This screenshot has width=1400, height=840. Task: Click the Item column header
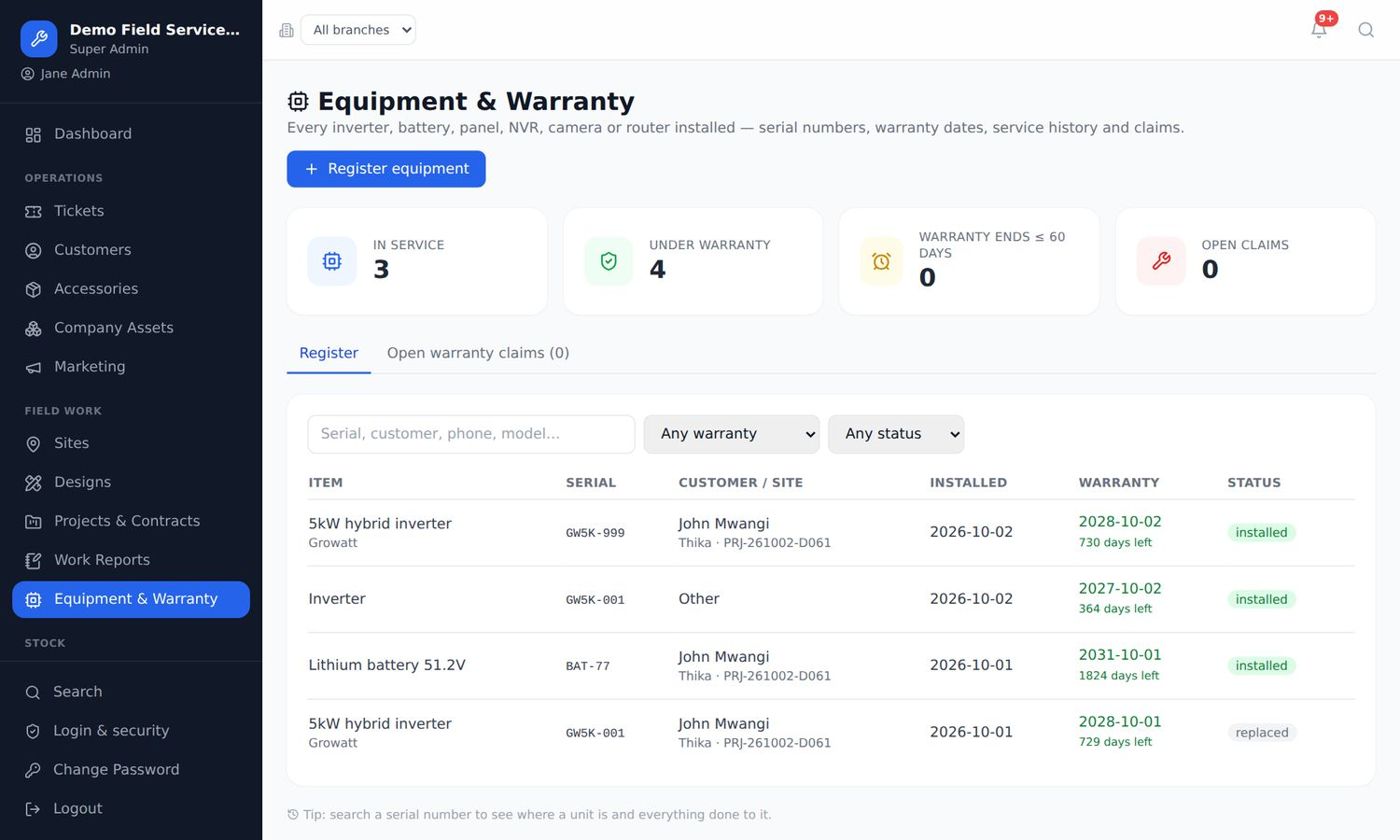tap(326, 483)
